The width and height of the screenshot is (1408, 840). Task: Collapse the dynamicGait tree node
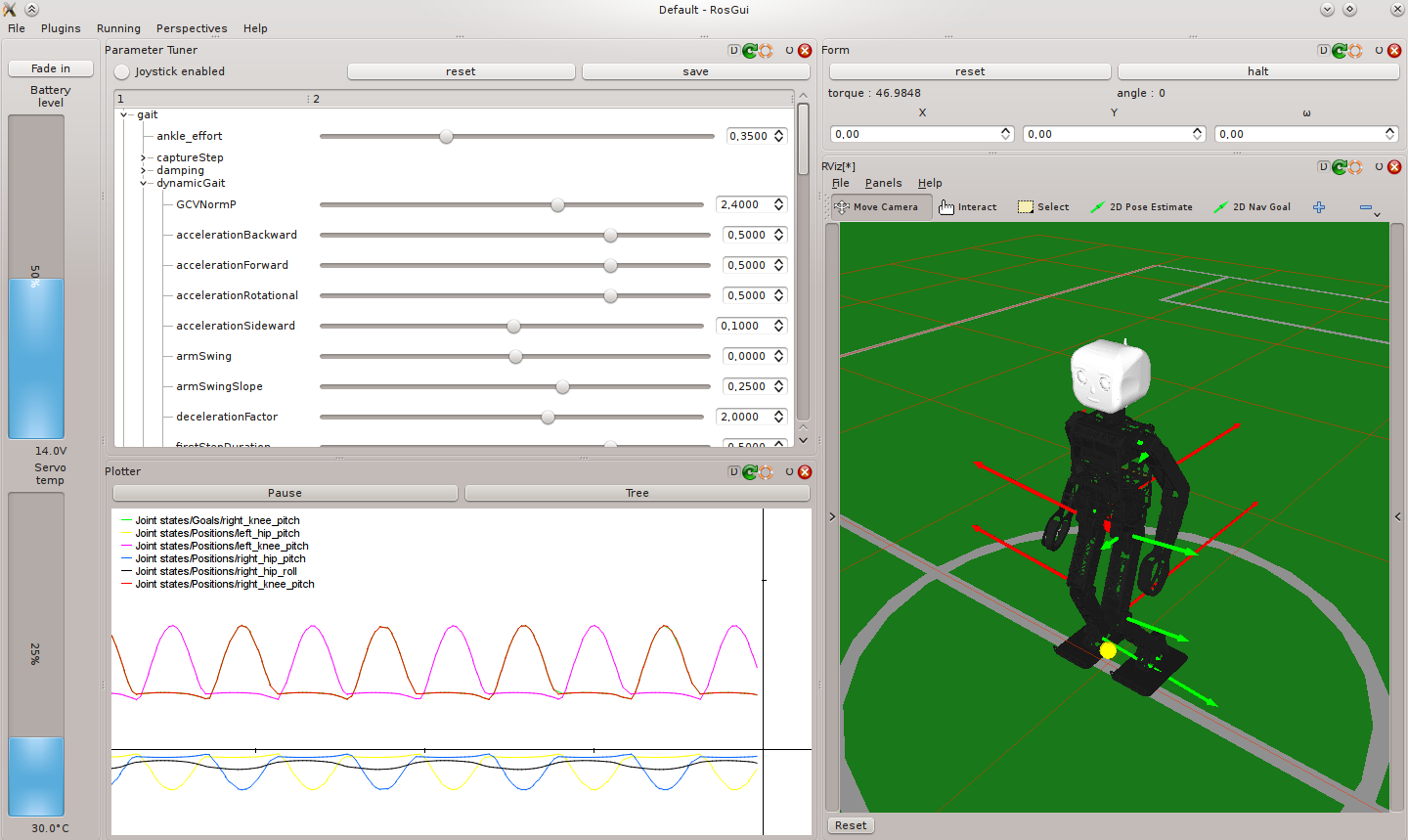click(143, 183)
